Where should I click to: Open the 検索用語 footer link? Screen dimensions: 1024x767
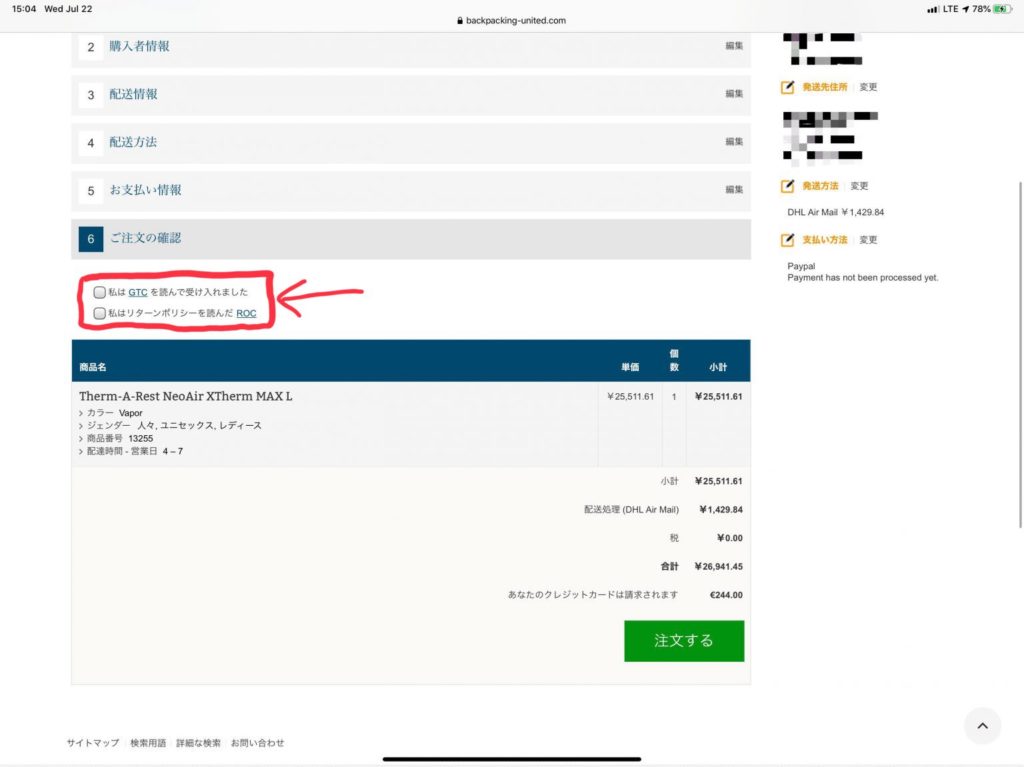click(x=148, y=743)
